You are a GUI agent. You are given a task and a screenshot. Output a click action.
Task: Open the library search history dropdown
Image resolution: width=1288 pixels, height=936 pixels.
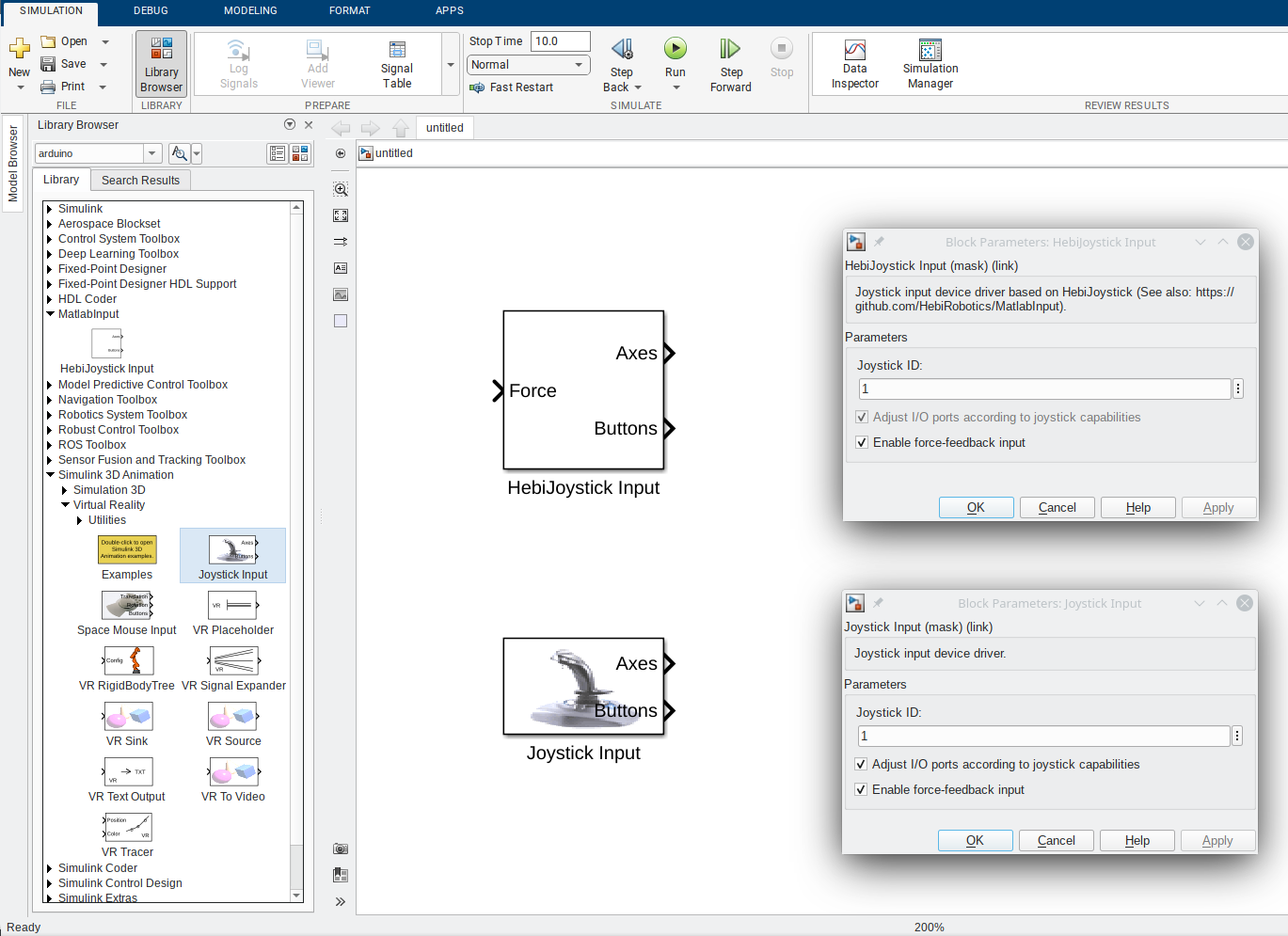[x=152, y=153]
